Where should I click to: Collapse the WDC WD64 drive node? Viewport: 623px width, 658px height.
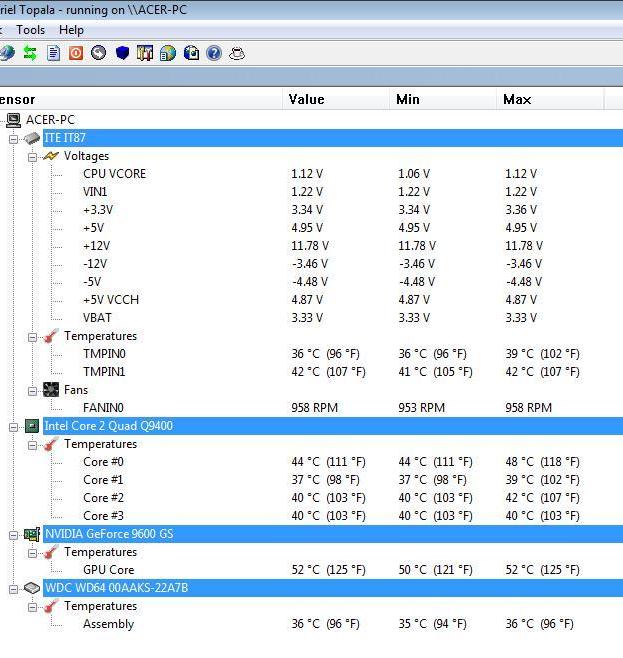(x=13, y=589)
